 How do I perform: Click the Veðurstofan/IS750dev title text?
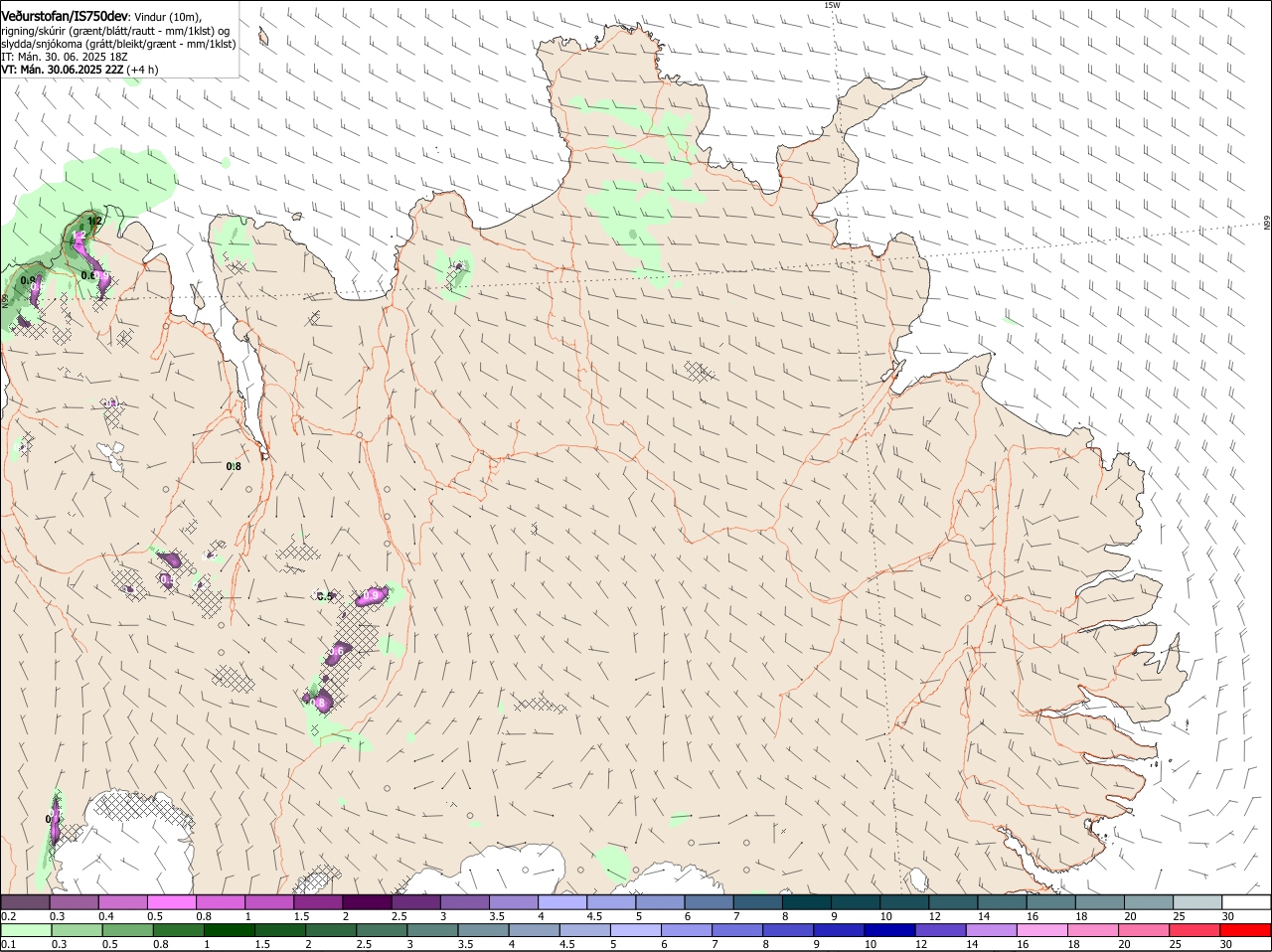tap(65, 16)
